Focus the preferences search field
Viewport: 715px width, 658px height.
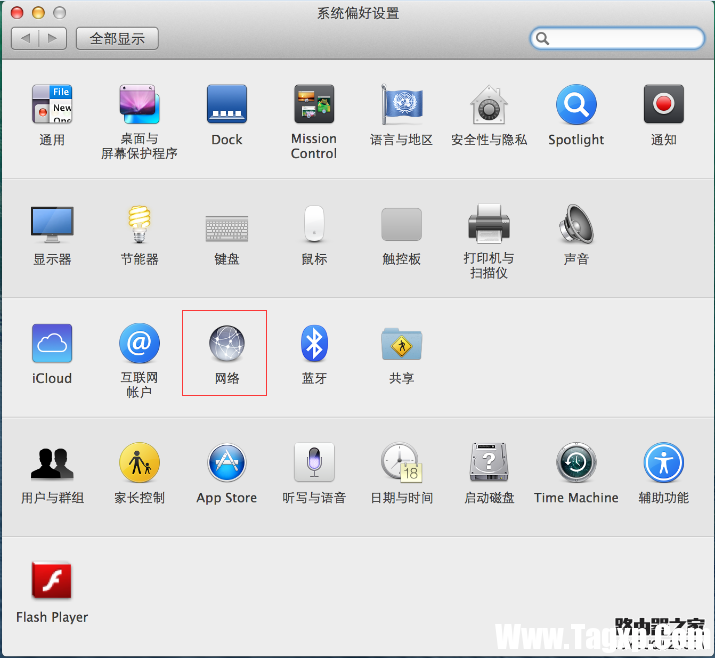coord(617,38)
